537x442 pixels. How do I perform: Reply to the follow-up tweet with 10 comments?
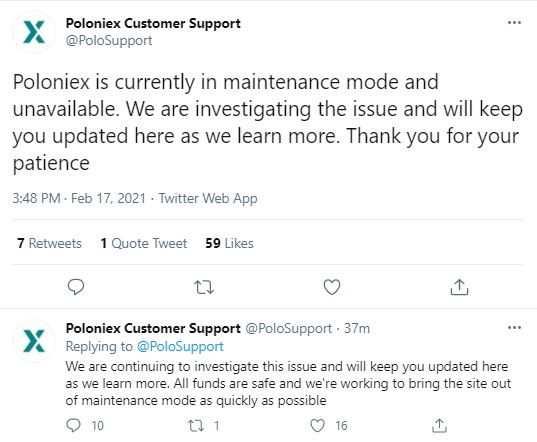click(73, 426)
